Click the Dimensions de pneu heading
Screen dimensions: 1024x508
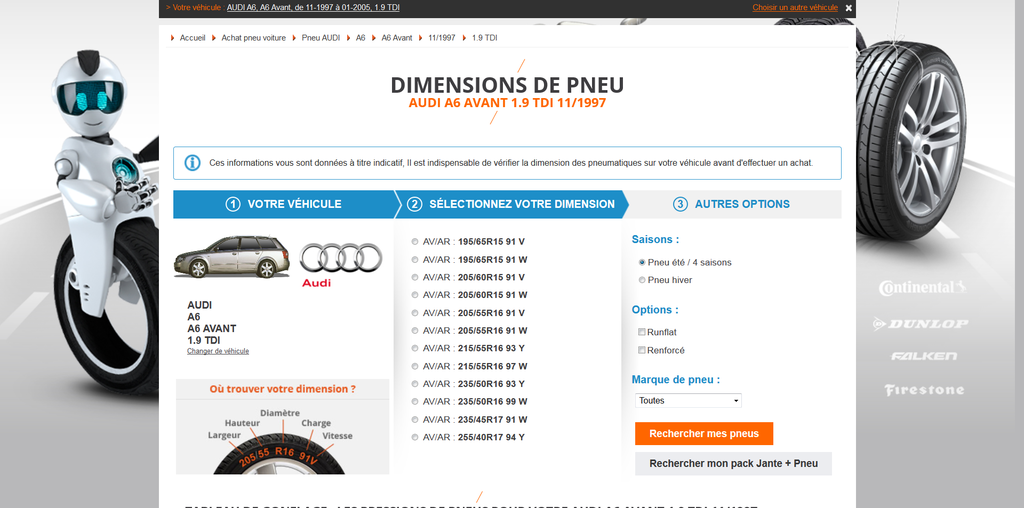click(x=507, y=85)
